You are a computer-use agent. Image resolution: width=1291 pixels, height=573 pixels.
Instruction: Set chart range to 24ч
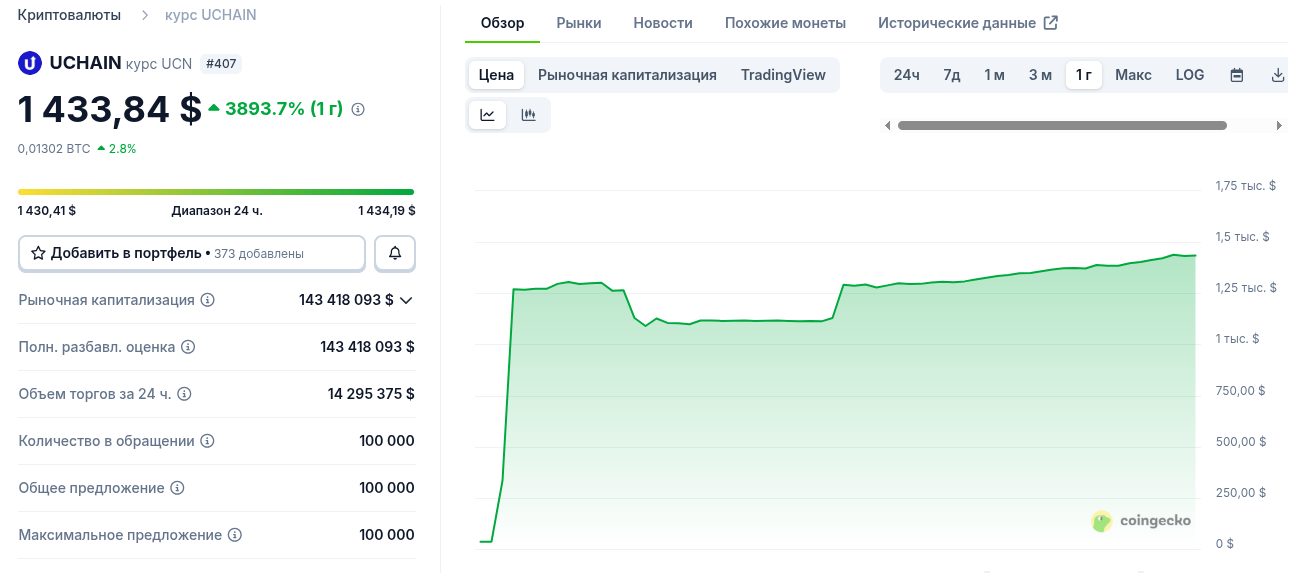click(907, 75)
